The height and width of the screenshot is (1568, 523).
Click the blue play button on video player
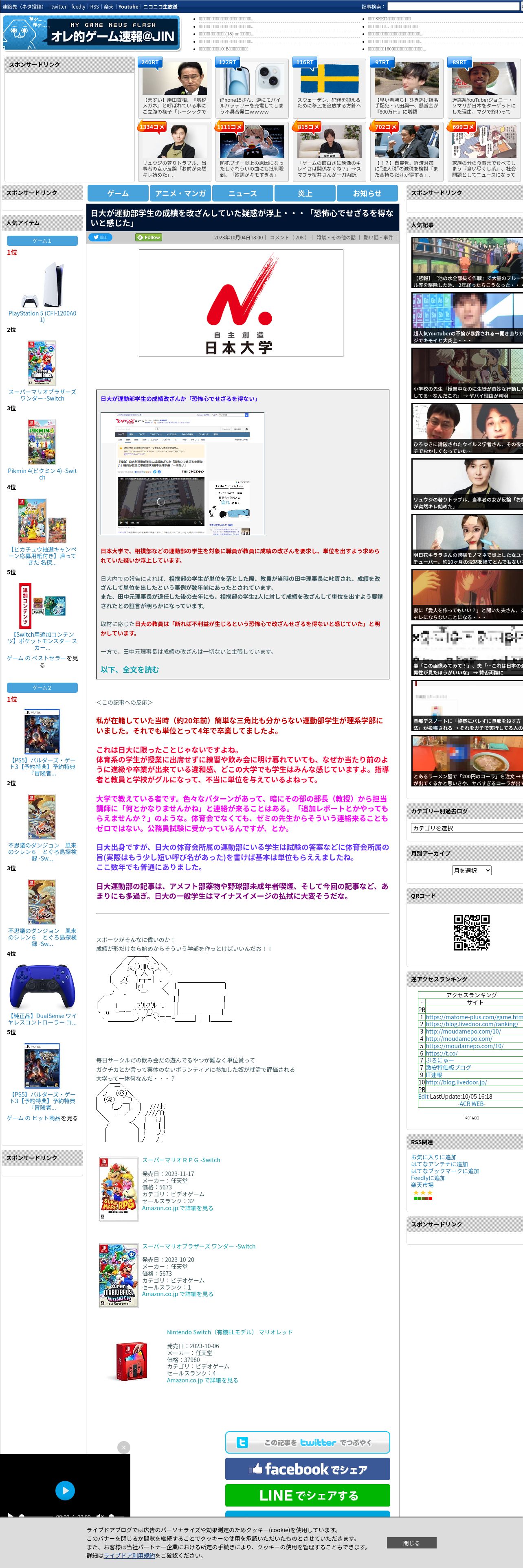tap(65, 1490)
